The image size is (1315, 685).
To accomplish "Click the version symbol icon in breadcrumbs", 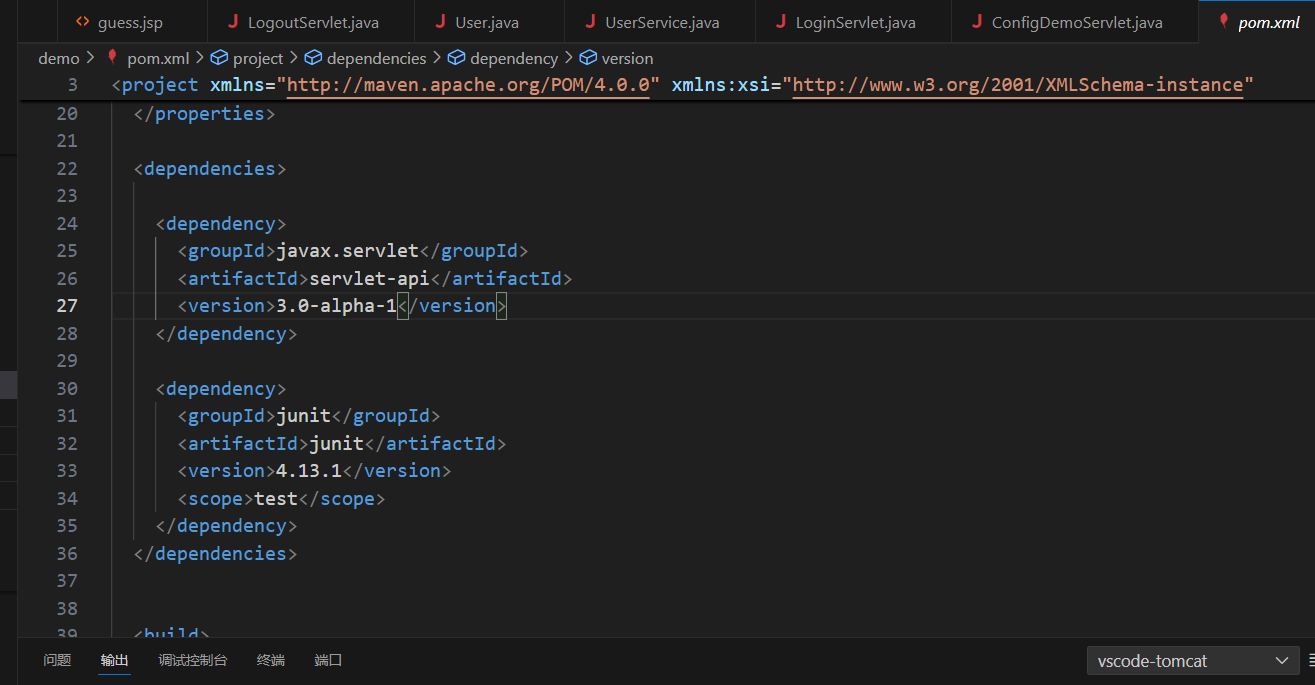I will pos(588,59).
